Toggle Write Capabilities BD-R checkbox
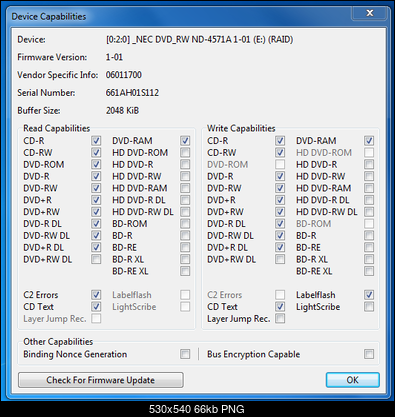This screenshot has width=395, height=417. pos(369,236)
